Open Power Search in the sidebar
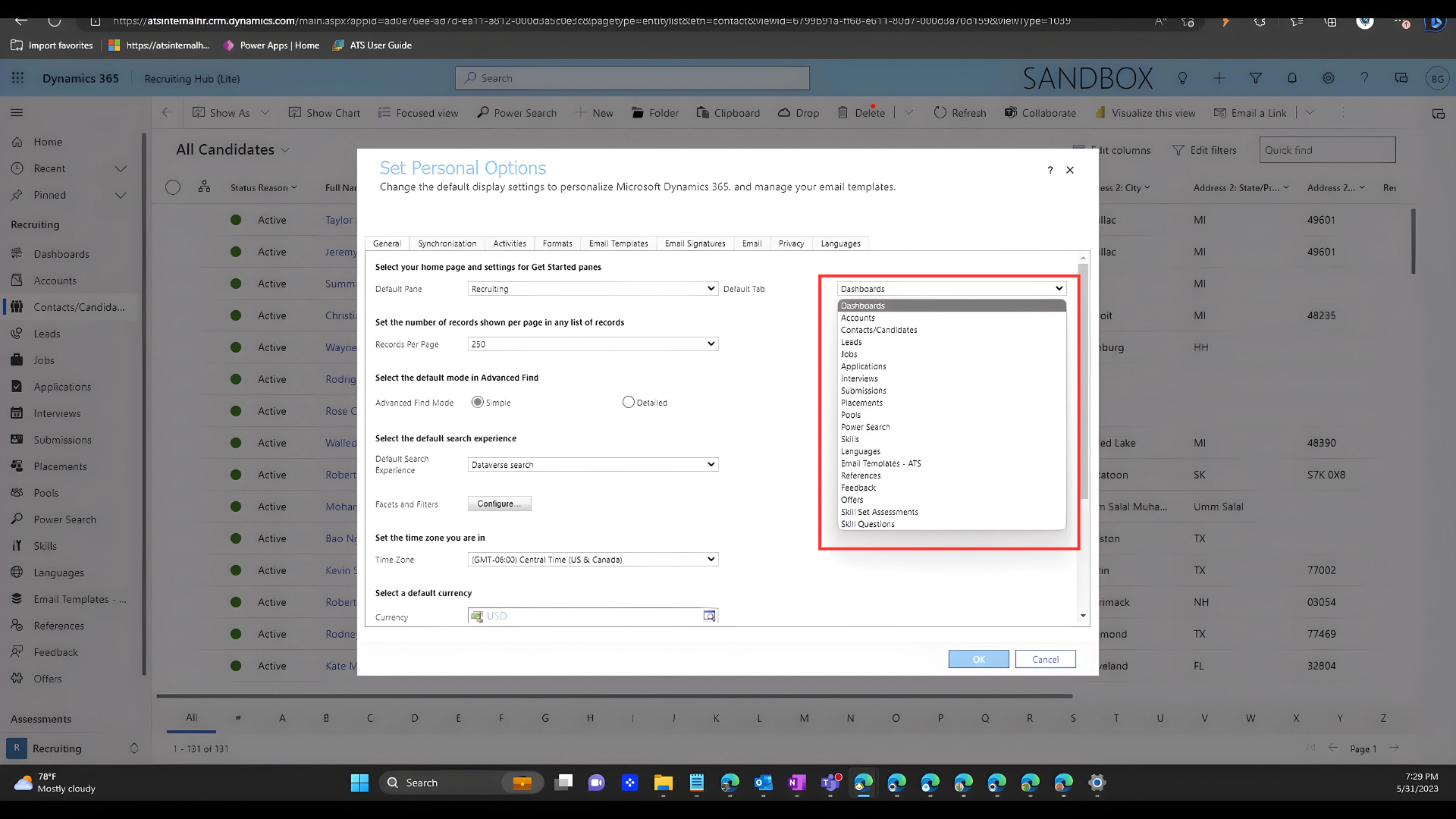The width and height of the screenshot is (1456, 819). click(64, 519)
